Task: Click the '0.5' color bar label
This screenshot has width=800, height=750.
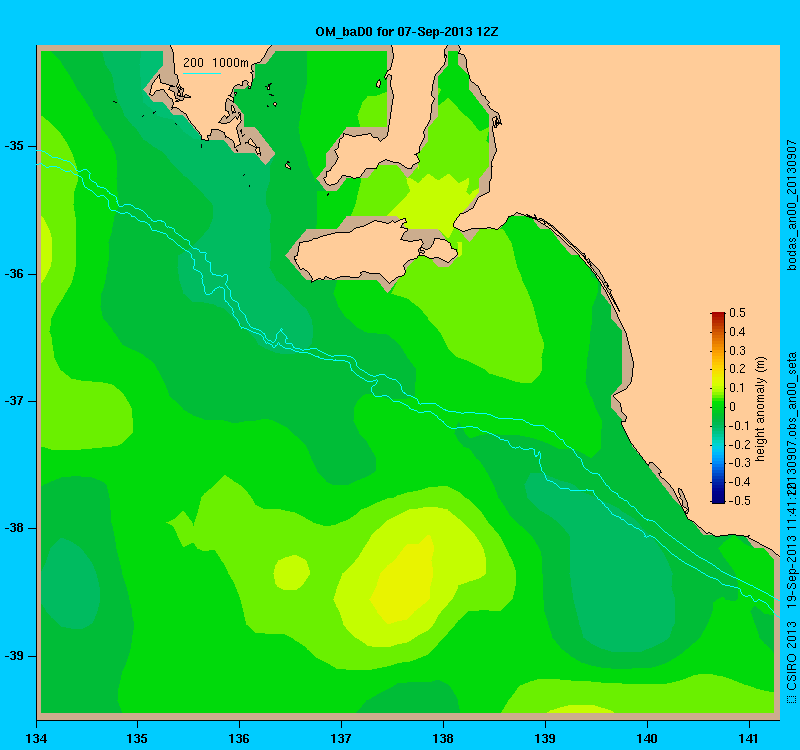Action: click(x=737, y=313)
